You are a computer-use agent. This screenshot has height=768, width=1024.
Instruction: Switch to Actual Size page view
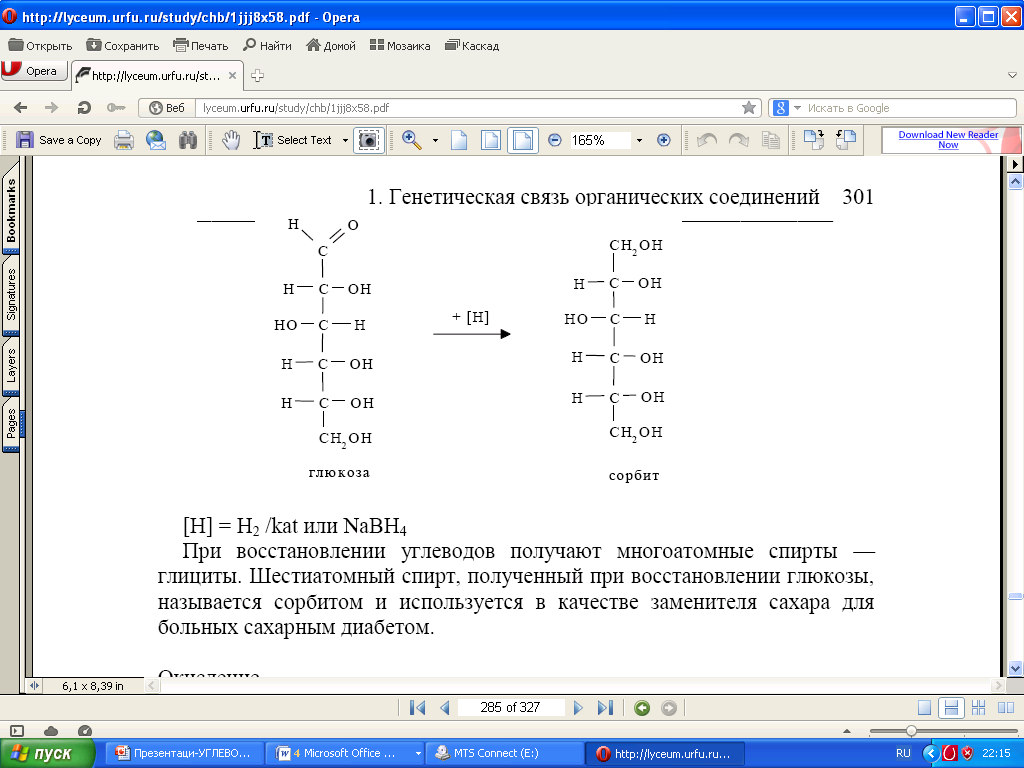click(x=460, y=140)
